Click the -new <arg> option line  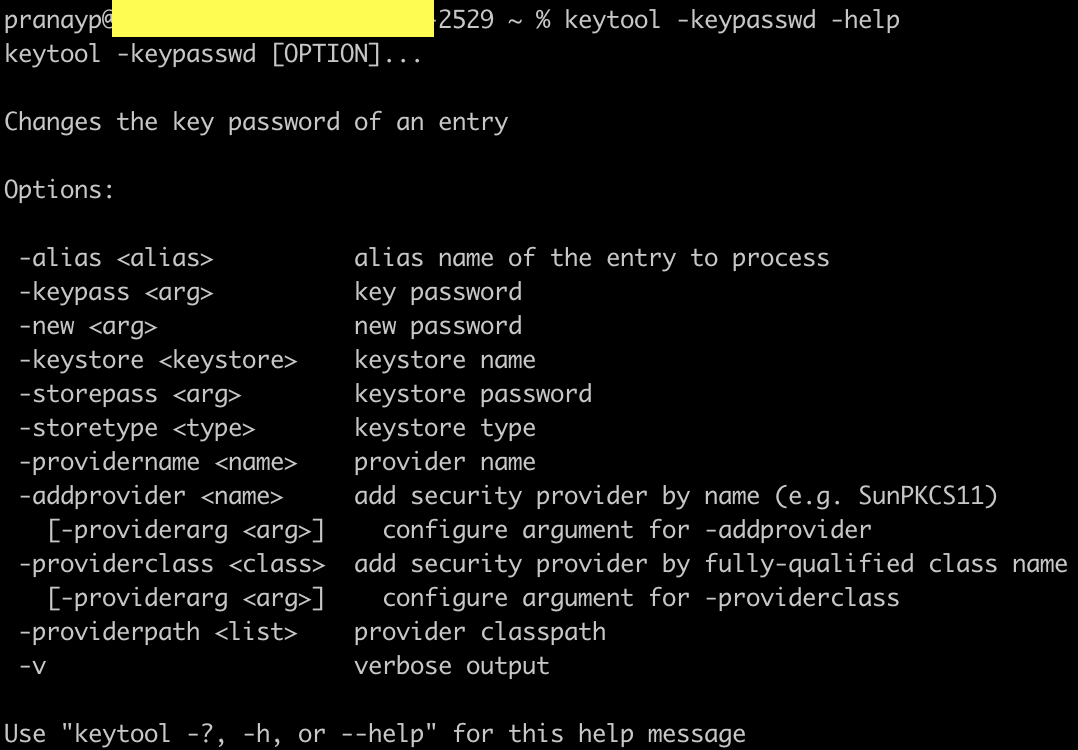click(x=88, y=326)
